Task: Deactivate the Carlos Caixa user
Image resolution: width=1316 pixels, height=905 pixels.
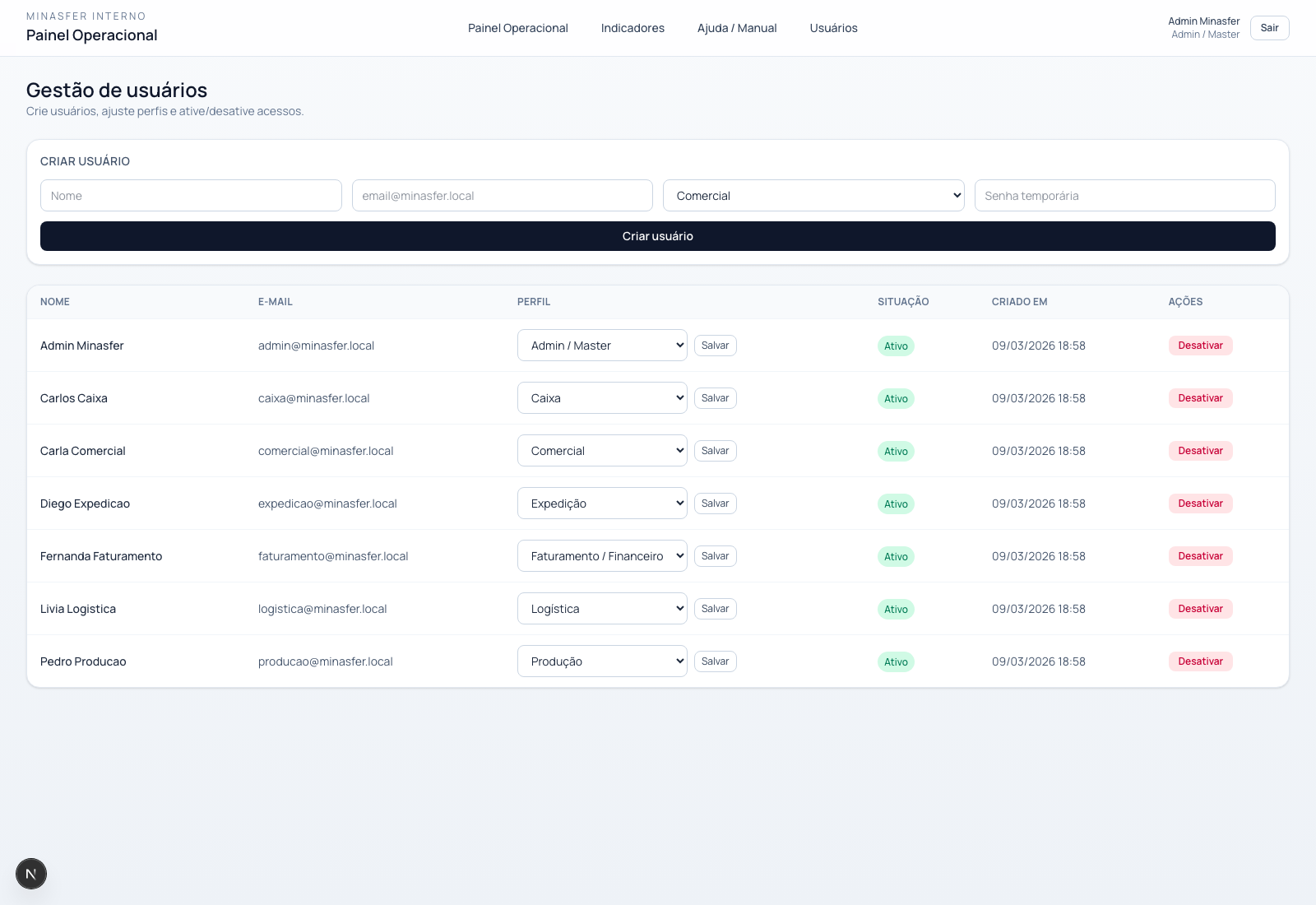Action: (1200, 398)
